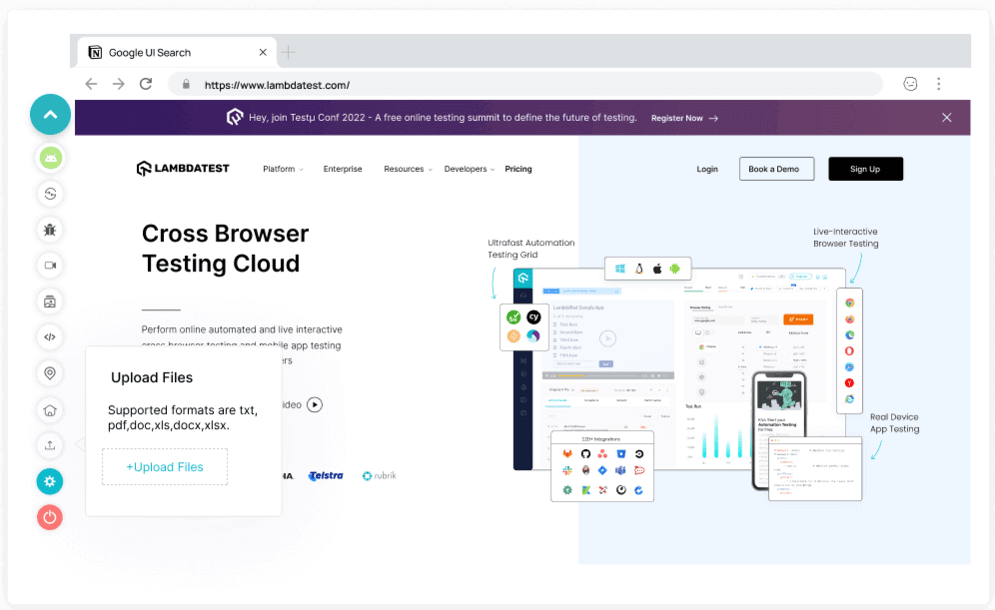Screen dimensions: 995x610
Task: Go back with the browser back arrow
Action: [x=91, y=84]
